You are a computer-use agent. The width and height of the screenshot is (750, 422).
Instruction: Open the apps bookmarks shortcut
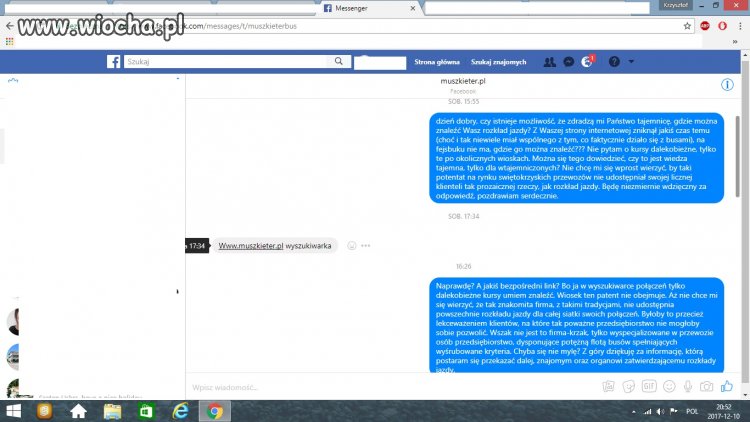[x=10, y=42]
